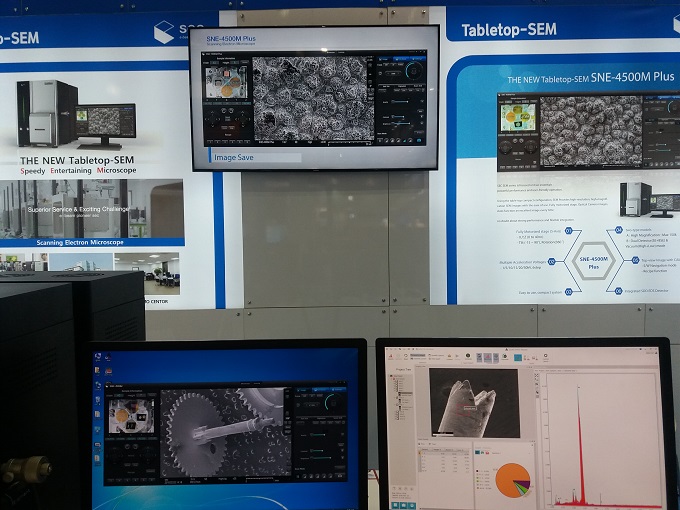Click the gray play arrow icon in EDS toolbar
This screenshot has width=680, height=510.
(457, 356)
